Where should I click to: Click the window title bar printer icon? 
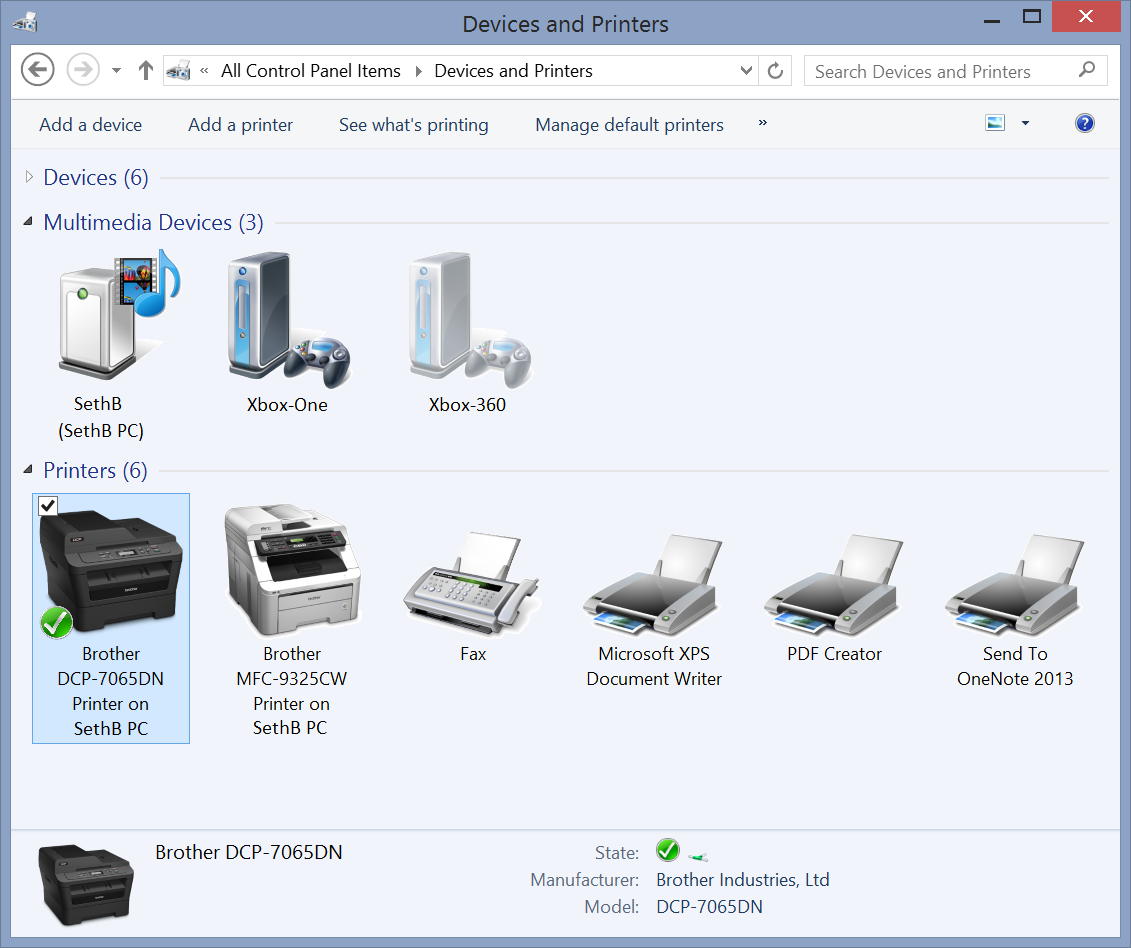[x=25, y=22]
